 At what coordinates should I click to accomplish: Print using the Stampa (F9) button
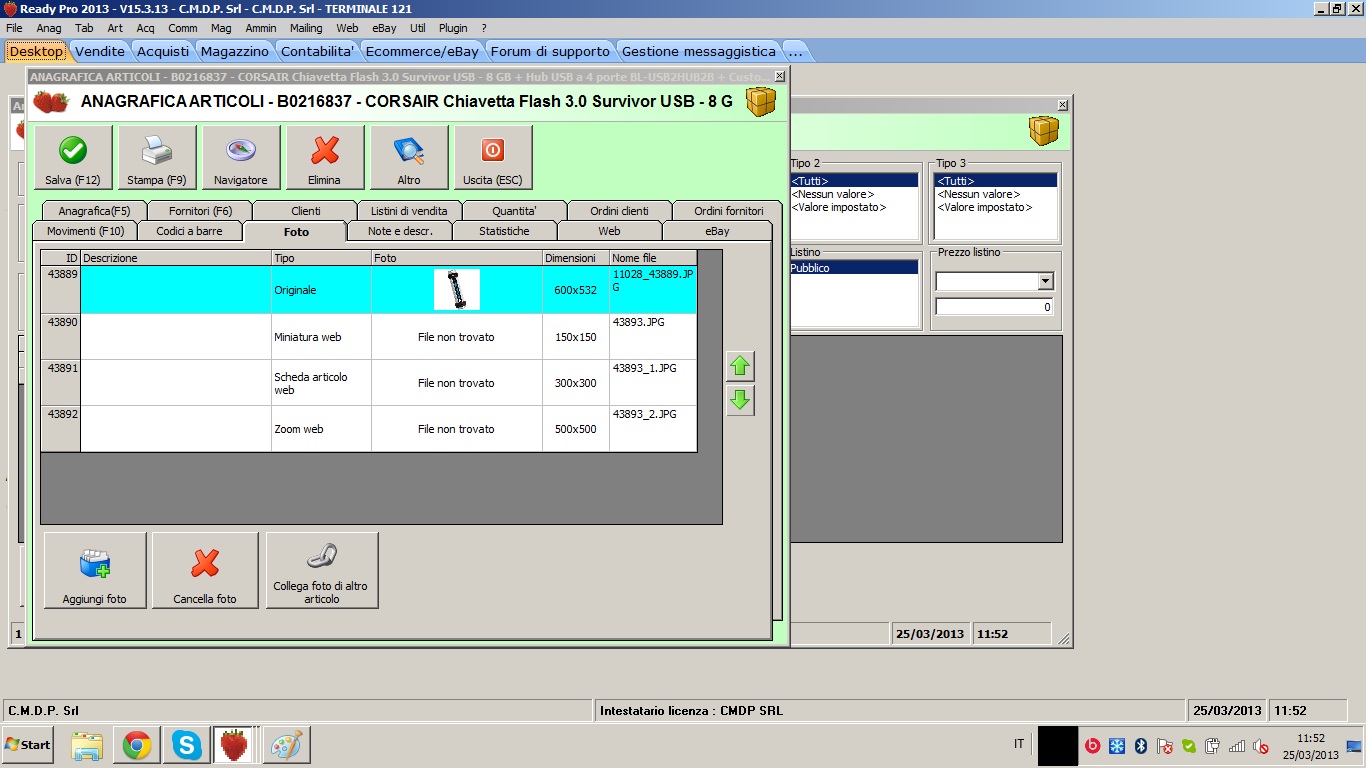[157, 157]
